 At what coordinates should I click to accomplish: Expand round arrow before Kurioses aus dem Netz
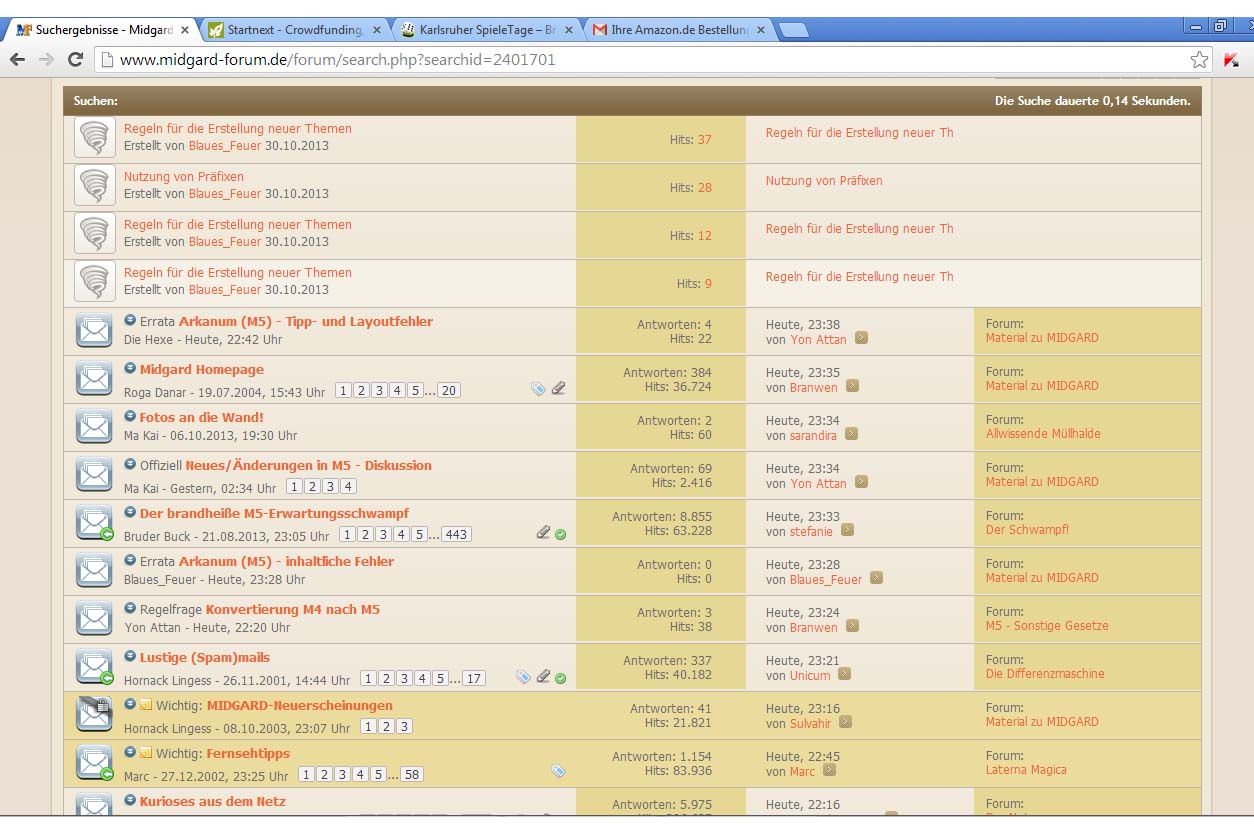[x=130, y=800]
